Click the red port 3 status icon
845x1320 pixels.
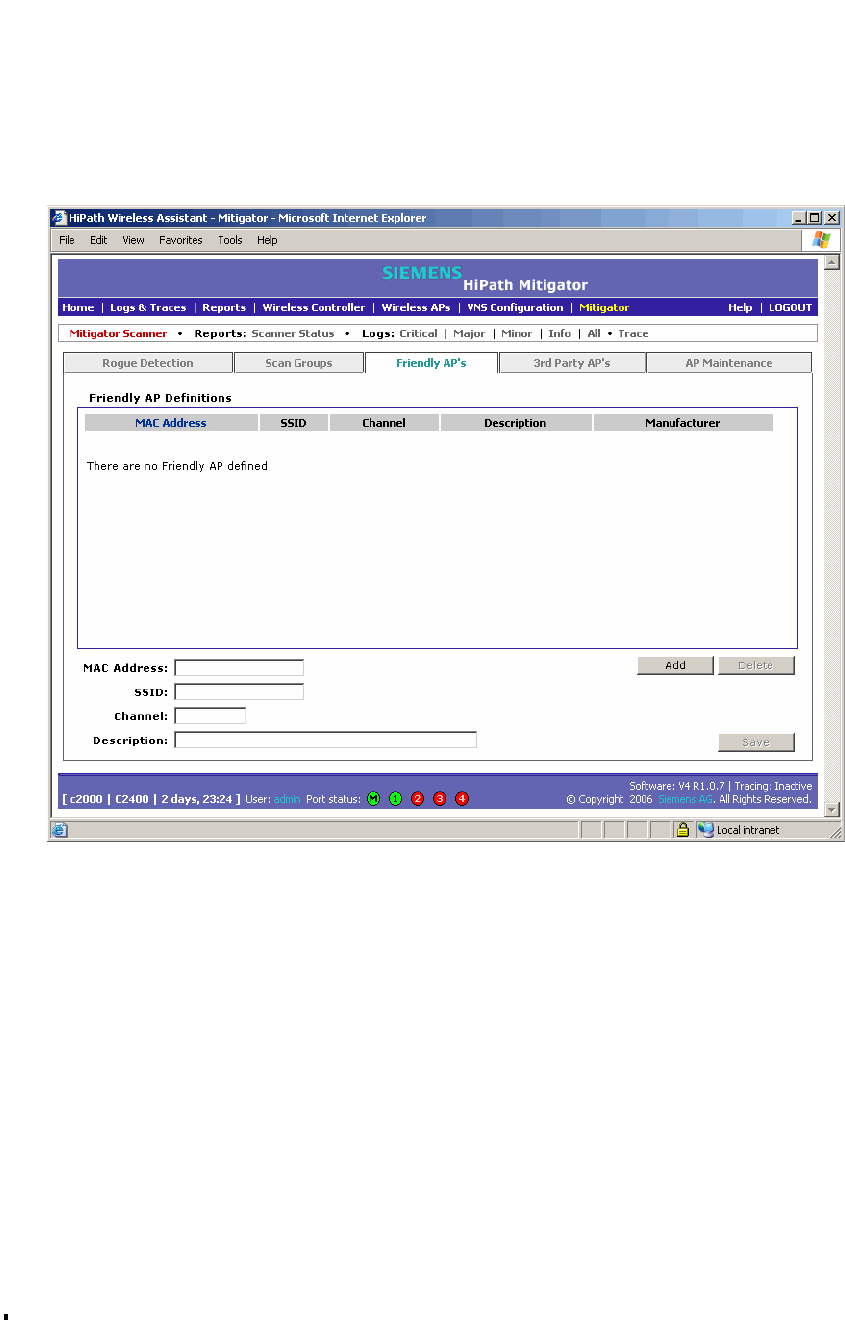coord(439,798)
